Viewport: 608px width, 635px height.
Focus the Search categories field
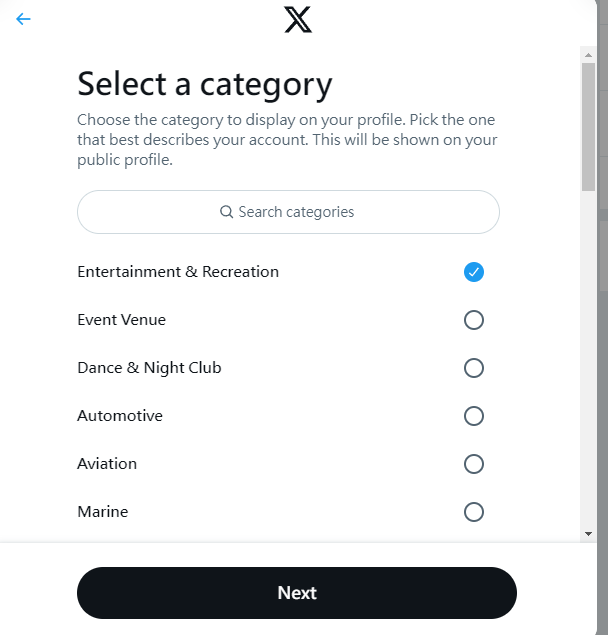point(288,212)
